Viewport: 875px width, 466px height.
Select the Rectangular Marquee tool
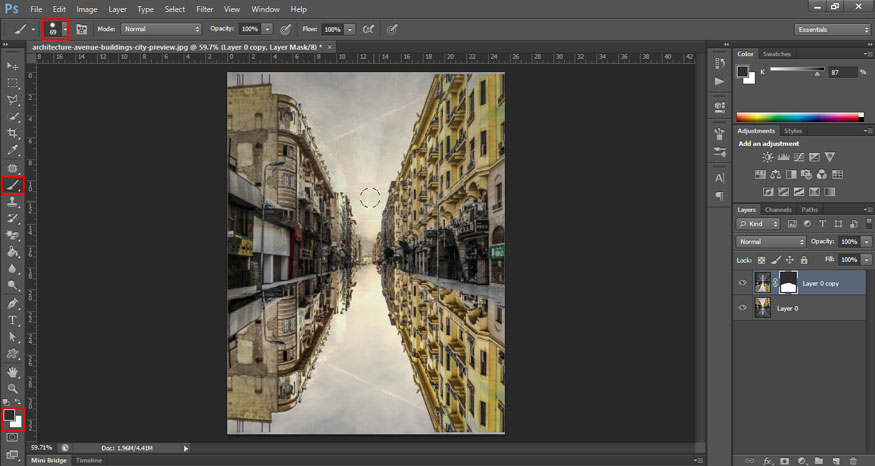click(12, 83)
